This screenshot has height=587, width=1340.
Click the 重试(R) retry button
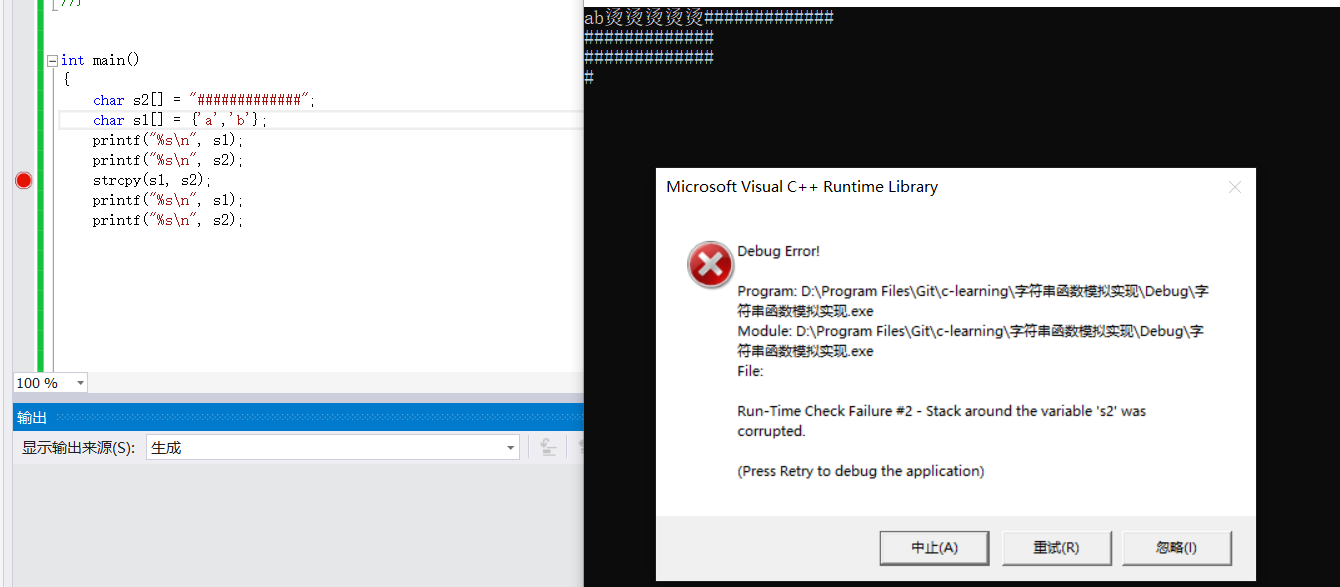coord(1056,547)
